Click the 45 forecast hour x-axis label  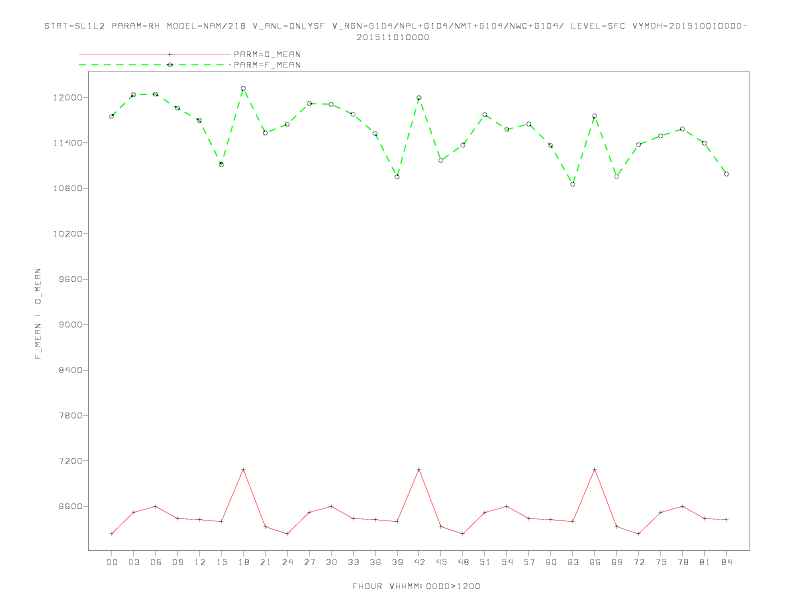[x=441, y=562]
